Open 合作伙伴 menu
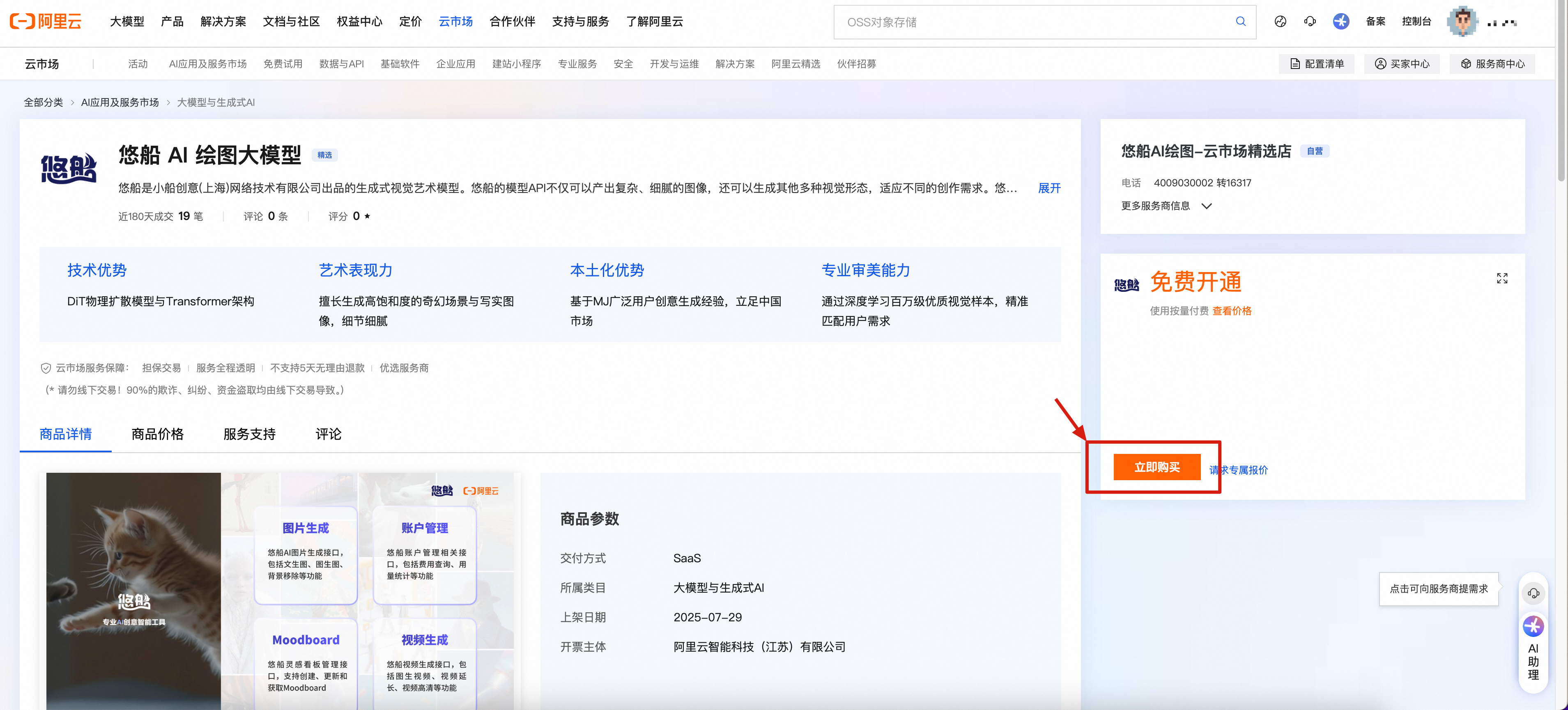This screenshot has height=710, width=1568. tap(512, 21)
